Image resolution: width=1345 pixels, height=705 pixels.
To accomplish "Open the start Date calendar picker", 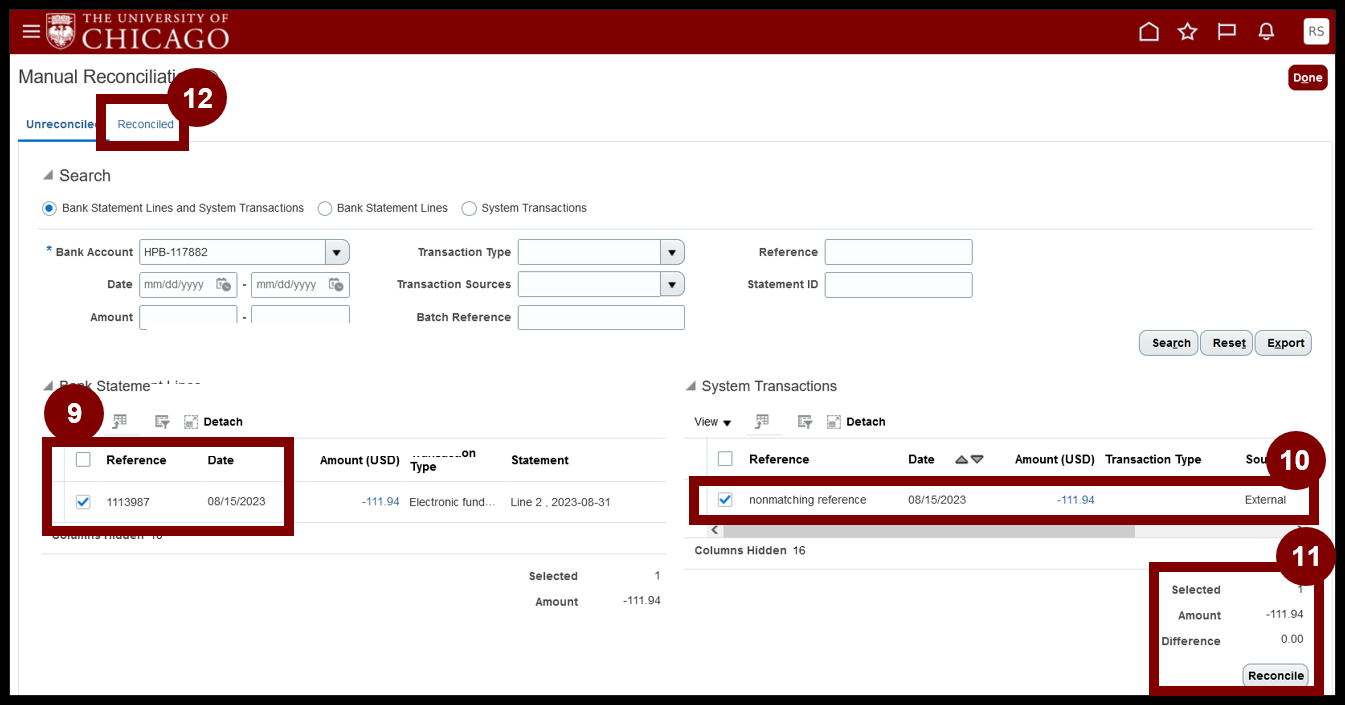I will click(x=224, y=284).
